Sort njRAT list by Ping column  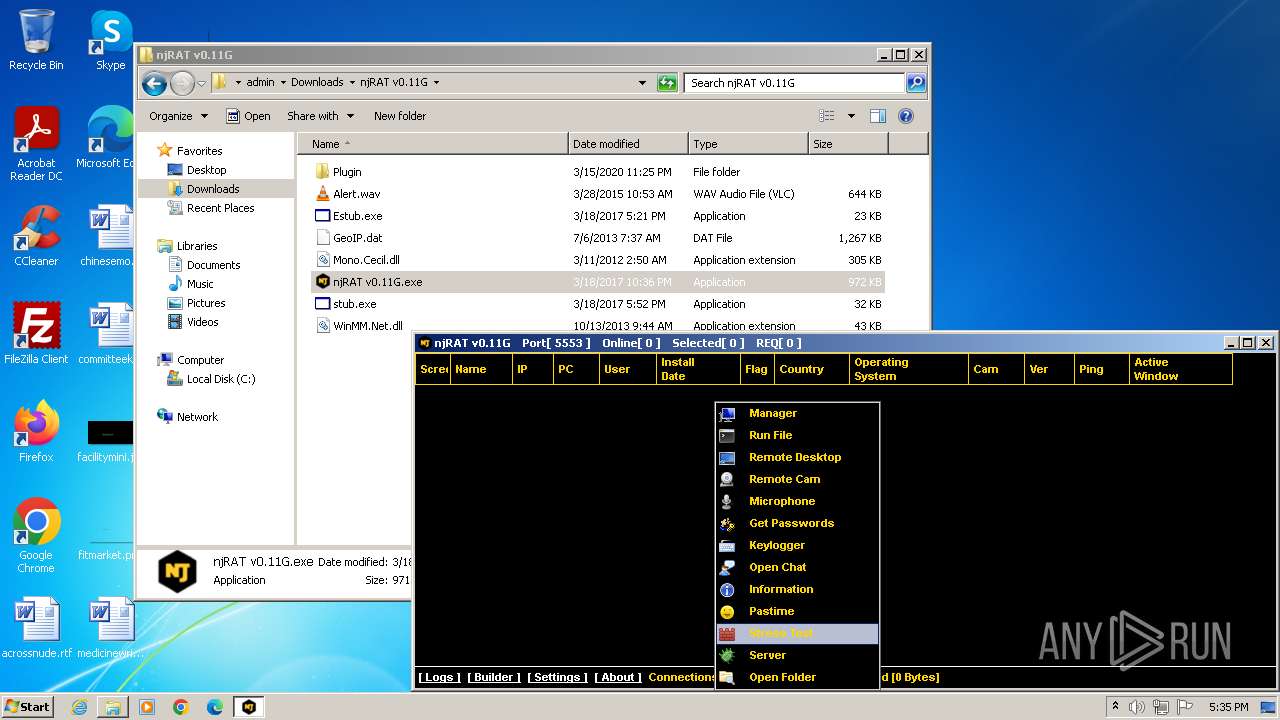click(1102, 369)
